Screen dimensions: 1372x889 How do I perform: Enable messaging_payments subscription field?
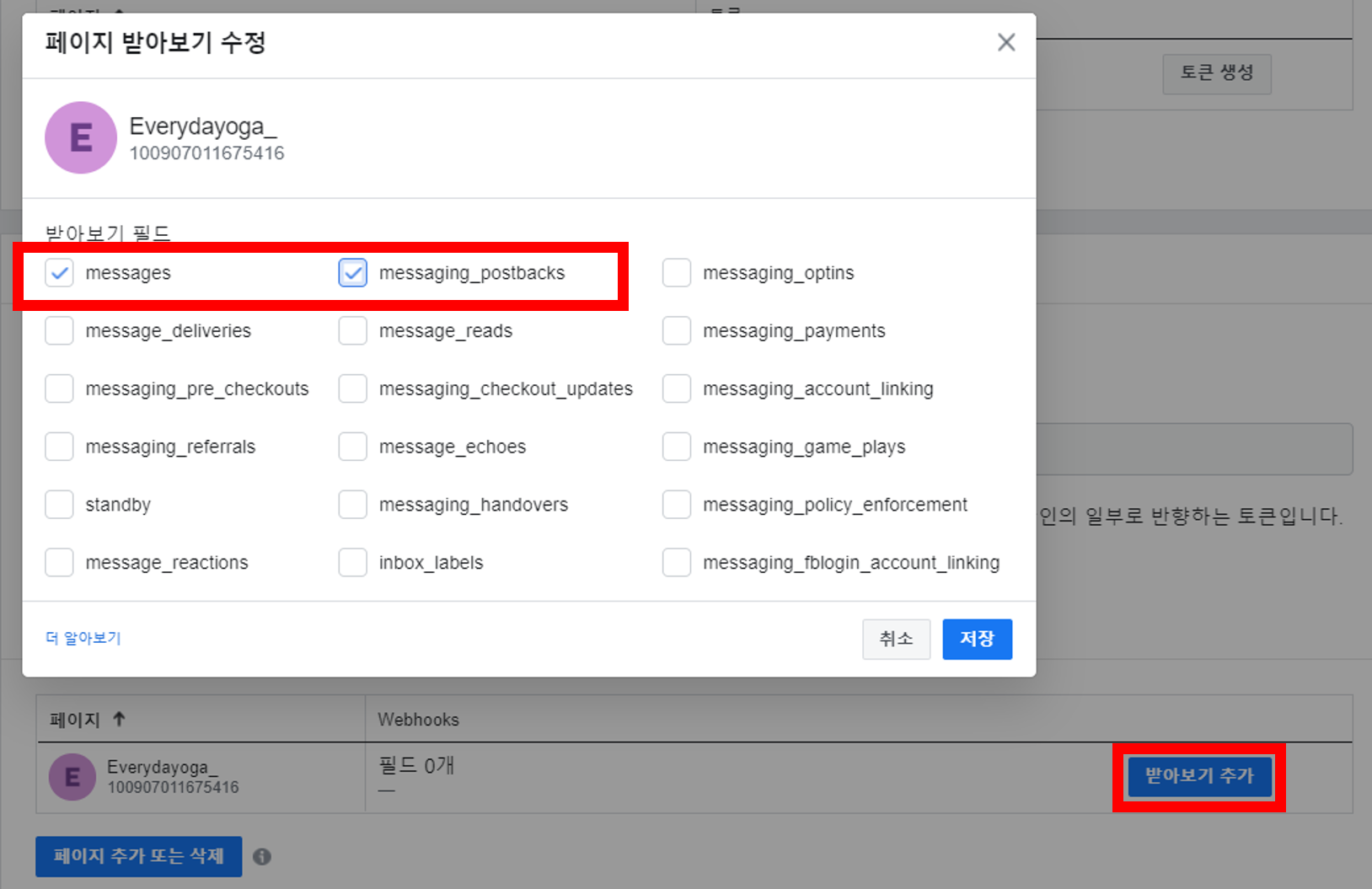(x=676, y=331)
